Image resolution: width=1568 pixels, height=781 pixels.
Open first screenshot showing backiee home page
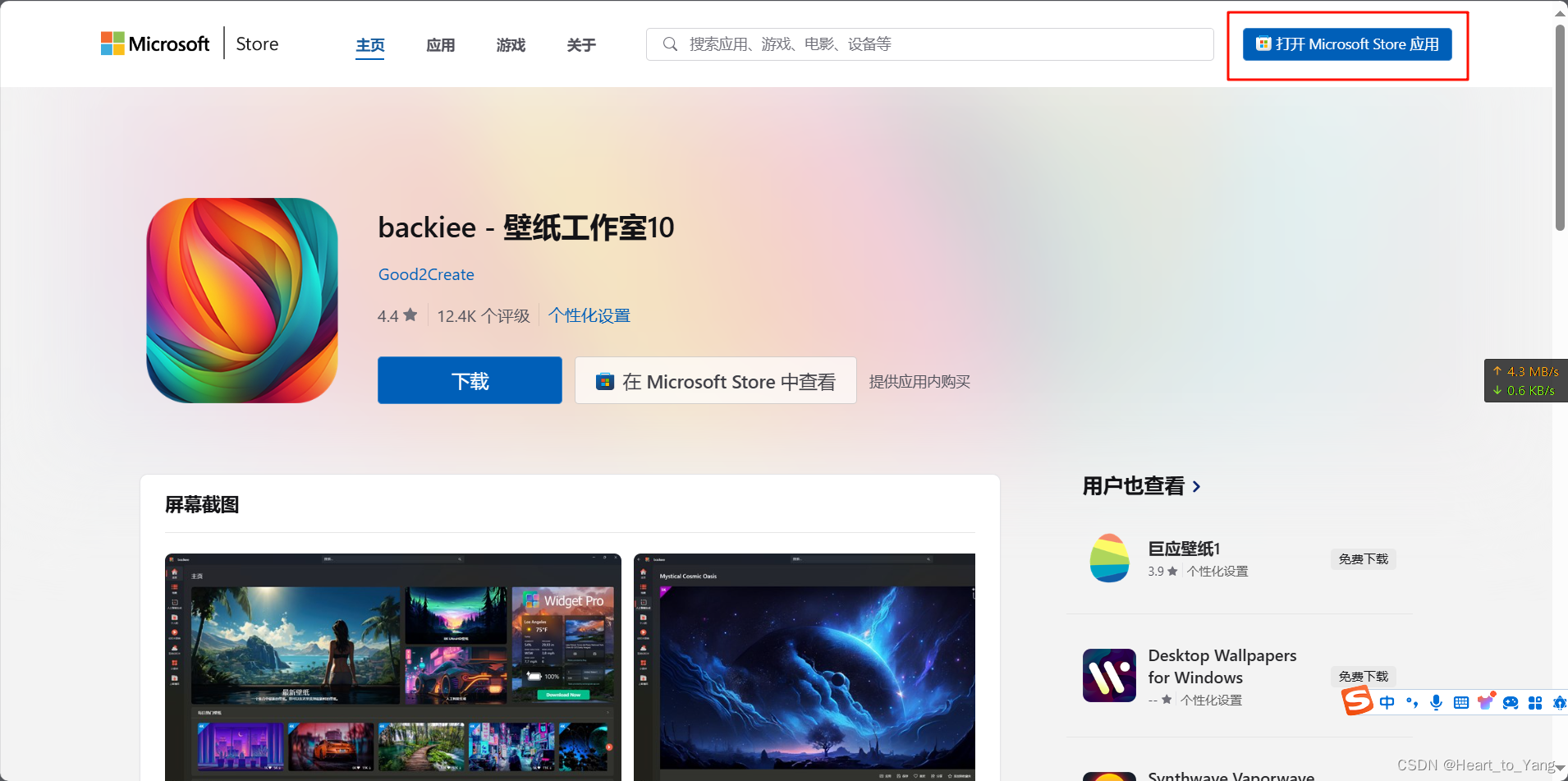393,667
